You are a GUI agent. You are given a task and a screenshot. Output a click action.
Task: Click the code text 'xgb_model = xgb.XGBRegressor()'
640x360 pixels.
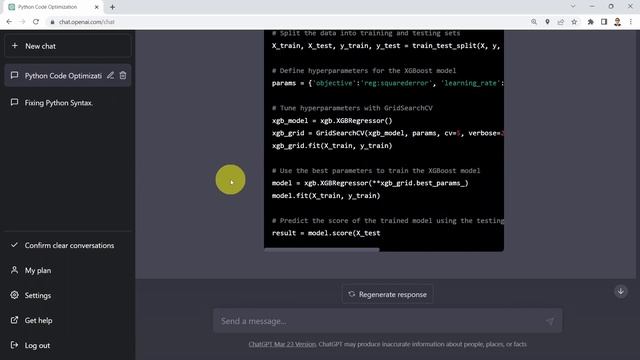(x=332, y=121)
